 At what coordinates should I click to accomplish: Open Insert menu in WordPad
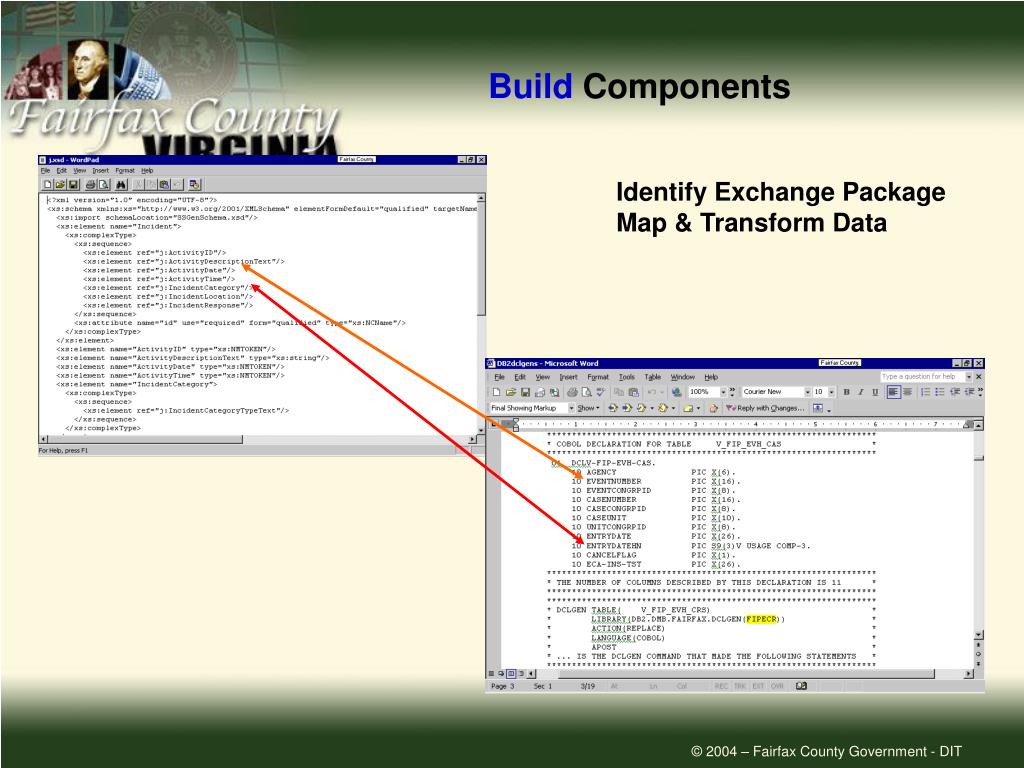[x=101, y=170]
